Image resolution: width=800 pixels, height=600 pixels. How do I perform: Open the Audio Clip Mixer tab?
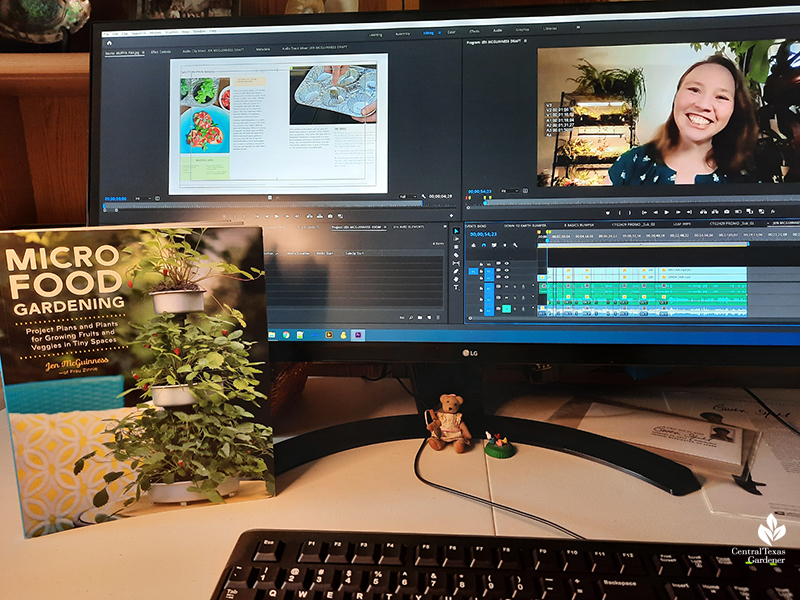(x=214, y=51)
